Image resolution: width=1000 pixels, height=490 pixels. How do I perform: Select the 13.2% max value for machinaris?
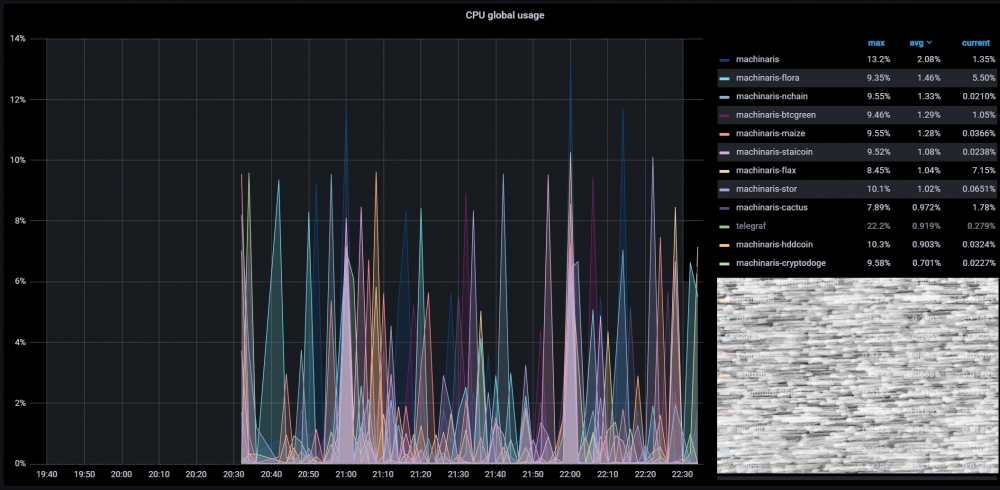click(879, 59)
